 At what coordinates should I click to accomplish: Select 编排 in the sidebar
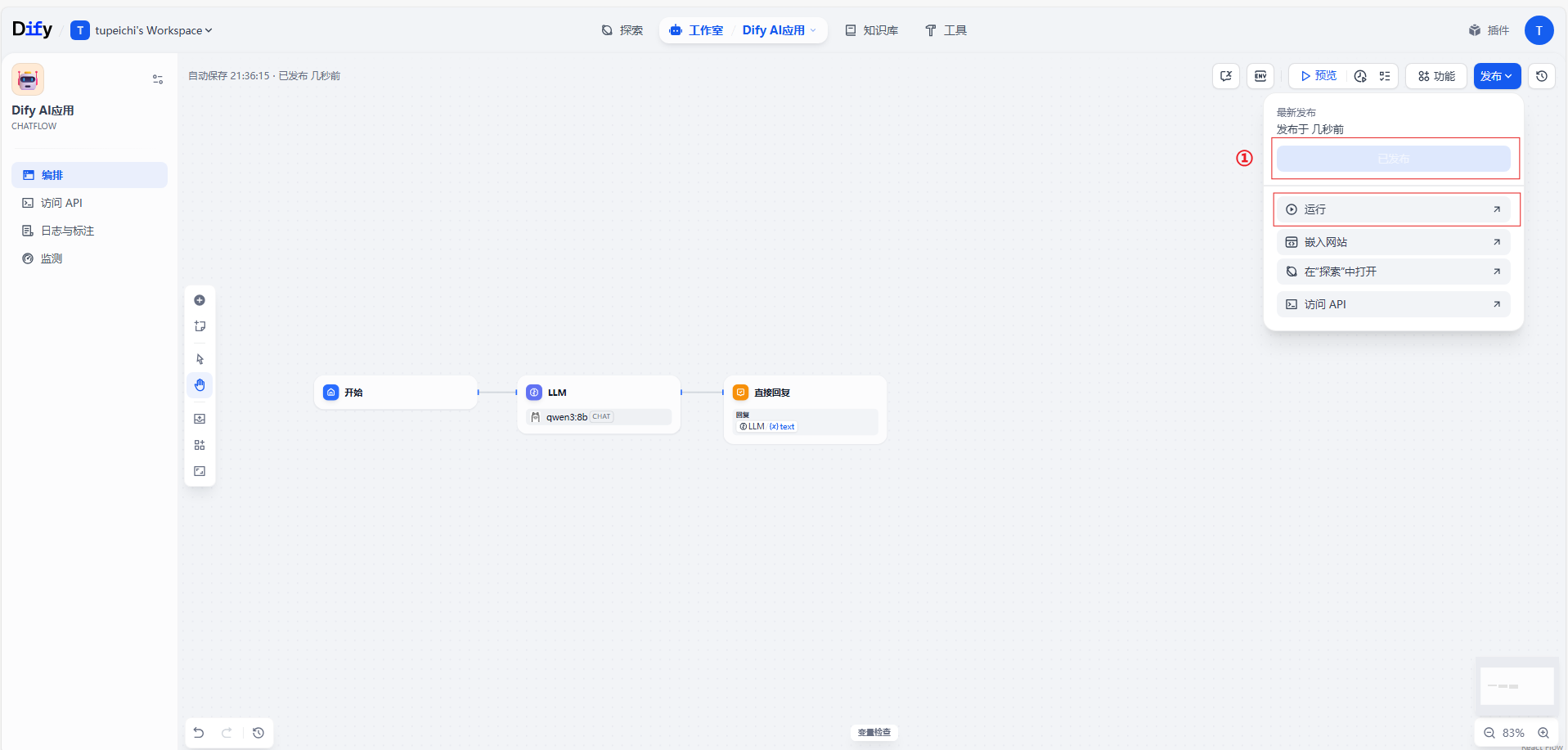coord(89,175)
